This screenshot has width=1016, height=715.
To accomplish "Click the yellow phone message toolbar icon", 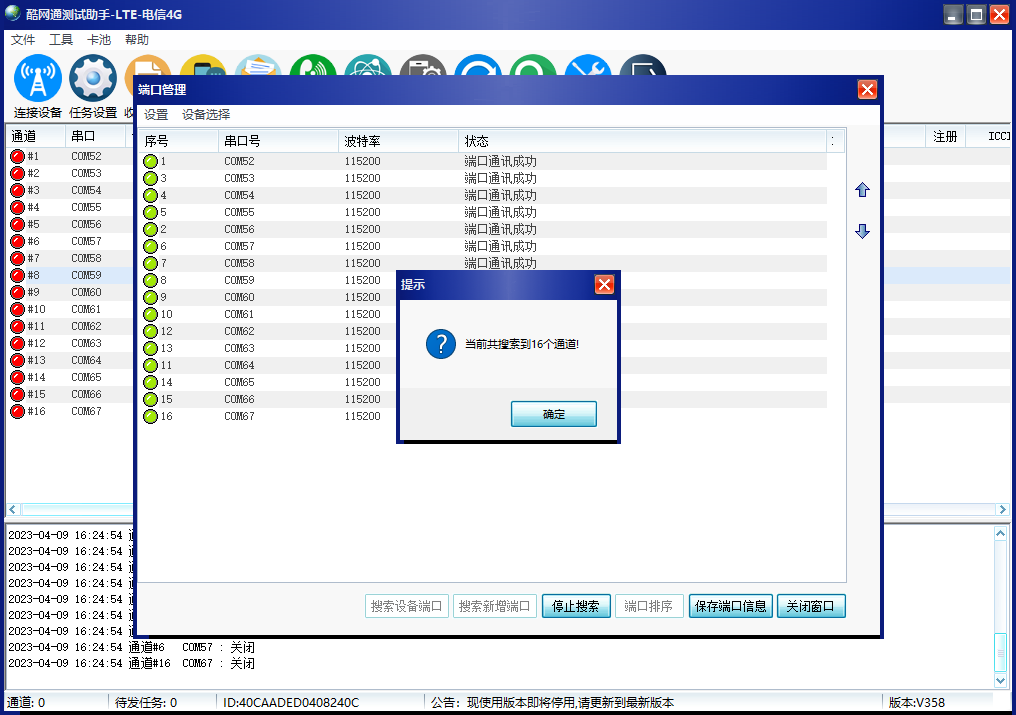I will (x=203, y=65).
